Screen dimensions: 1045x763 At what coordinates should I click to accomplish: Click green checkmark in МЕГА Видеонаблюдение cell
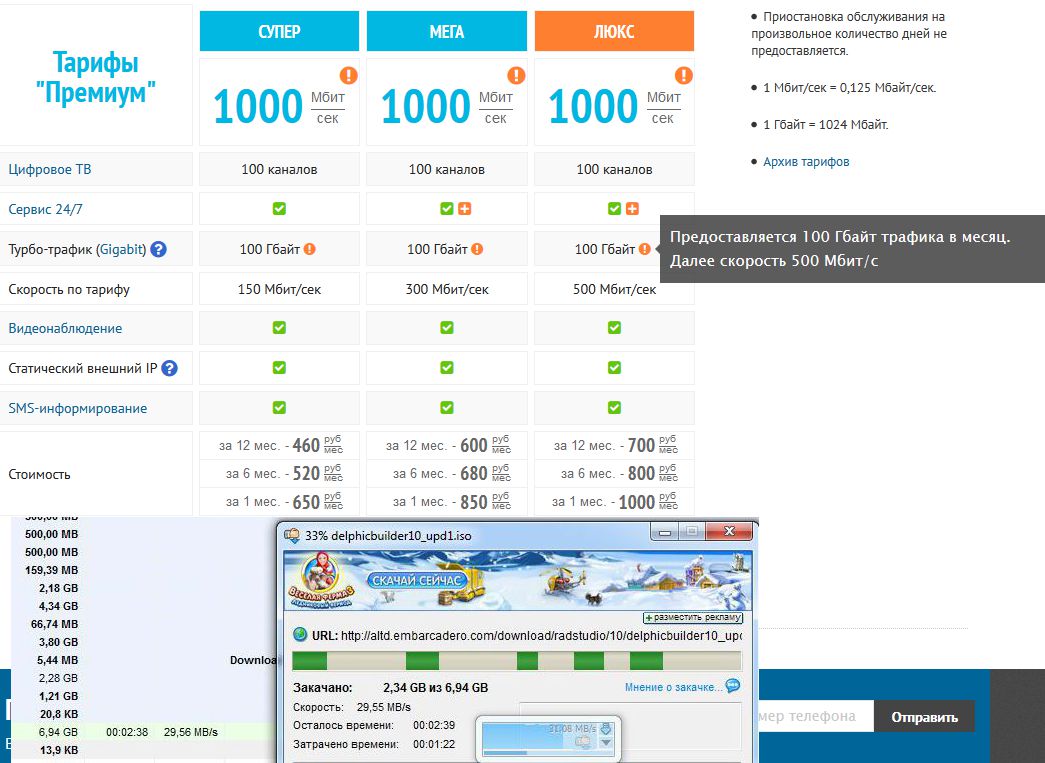[x=447, y=328]
